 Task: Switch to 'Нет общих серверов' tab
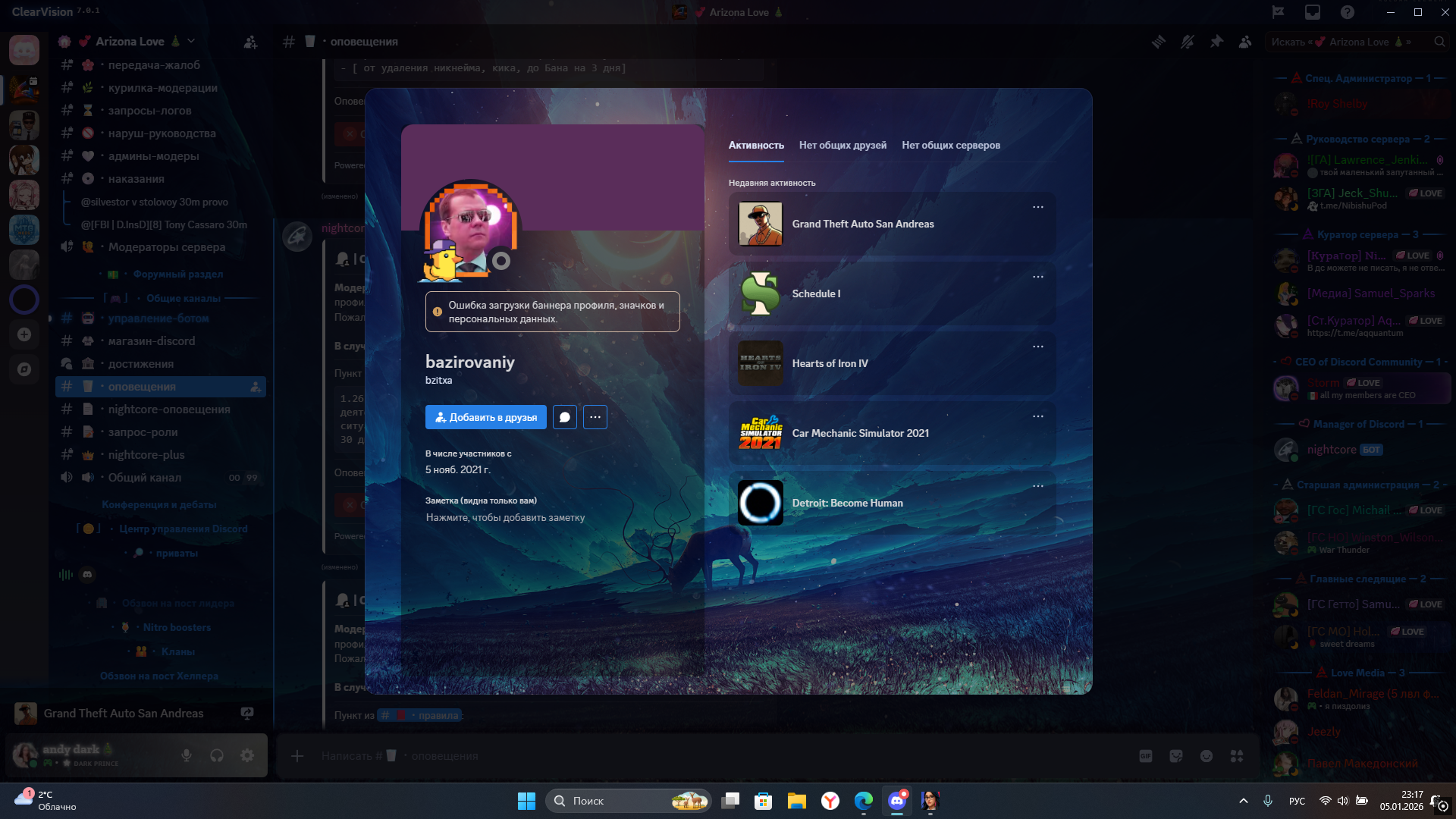[950, 145]
